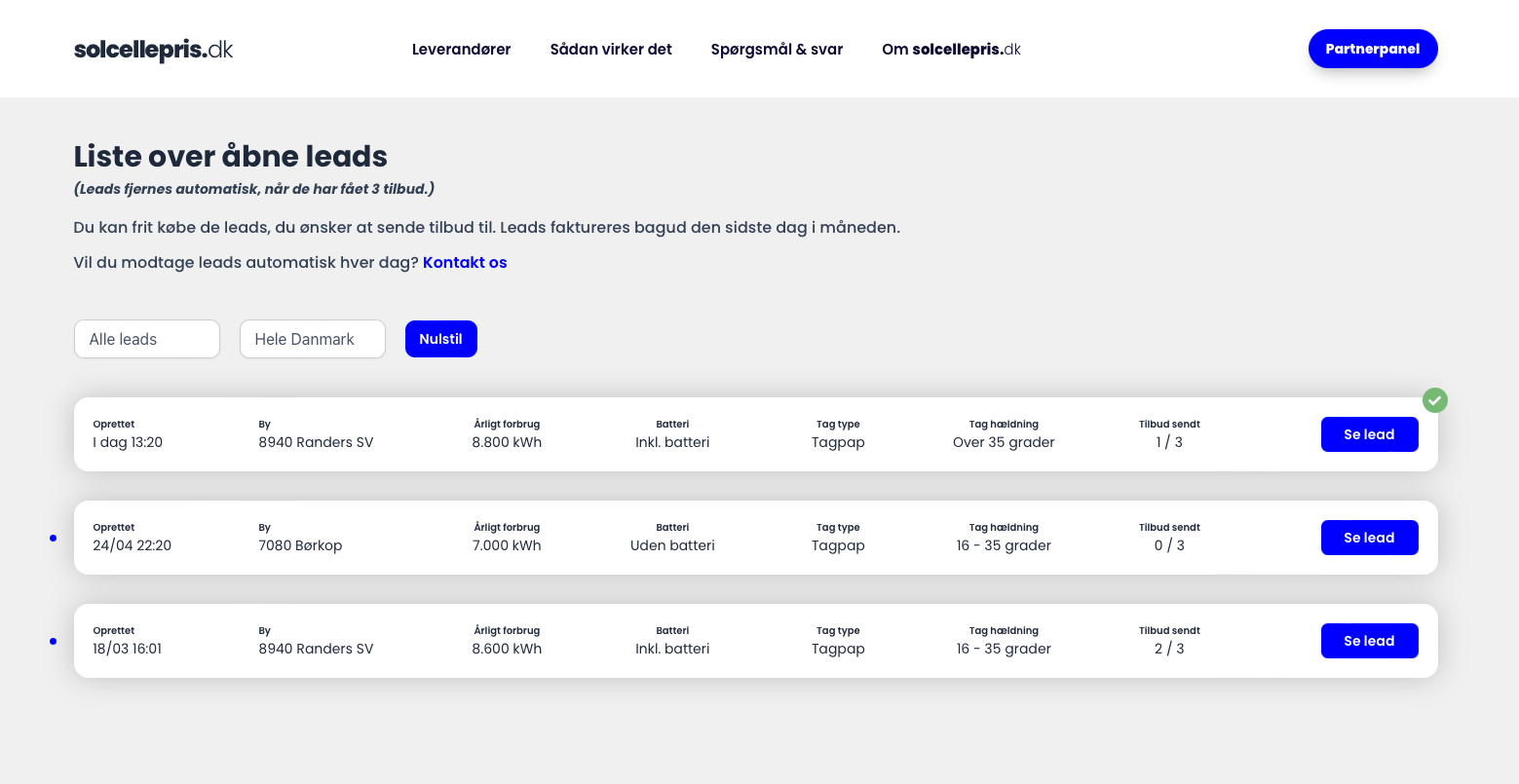Open Spørgsmål & svar in navigation
The height and width of the screenshot is (784, 1519).
point(777,50)
